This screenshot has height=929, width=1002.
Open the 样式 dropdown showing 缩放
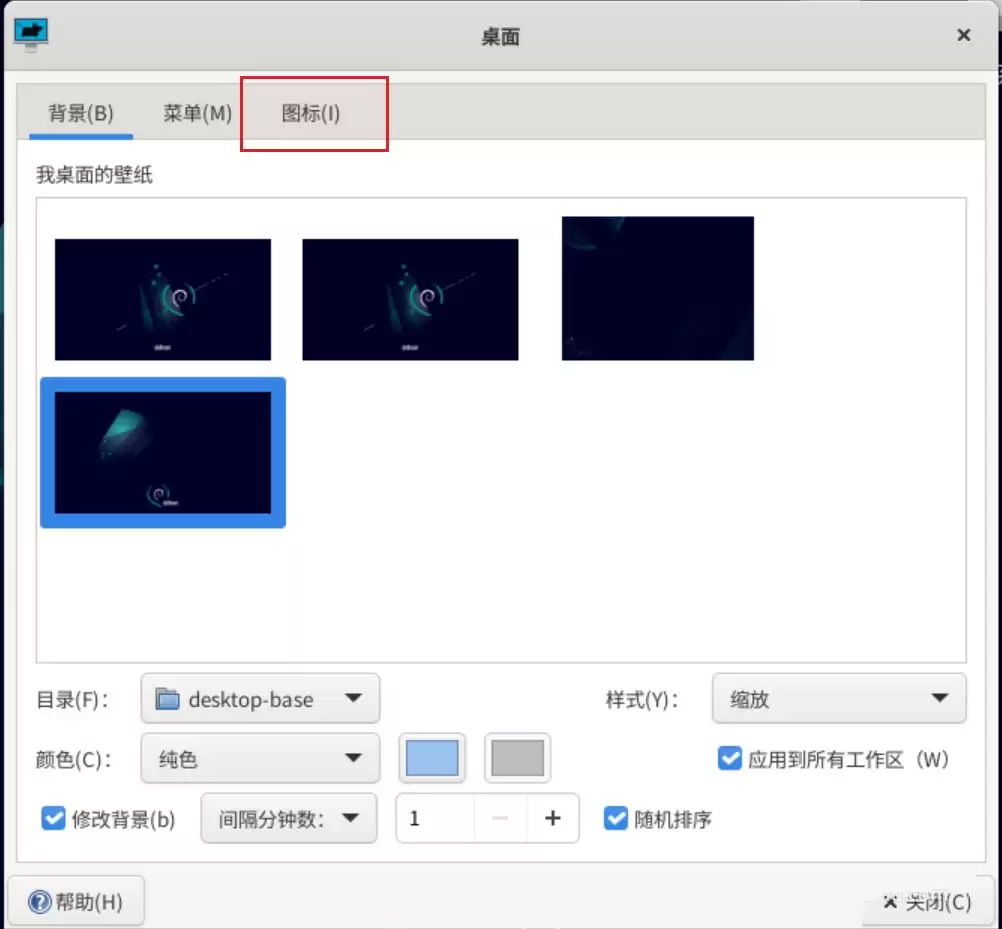tap(839, 698)
